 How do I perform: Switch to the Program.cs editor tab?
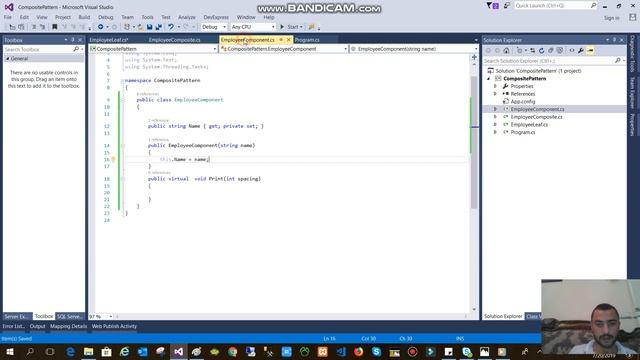307,40
